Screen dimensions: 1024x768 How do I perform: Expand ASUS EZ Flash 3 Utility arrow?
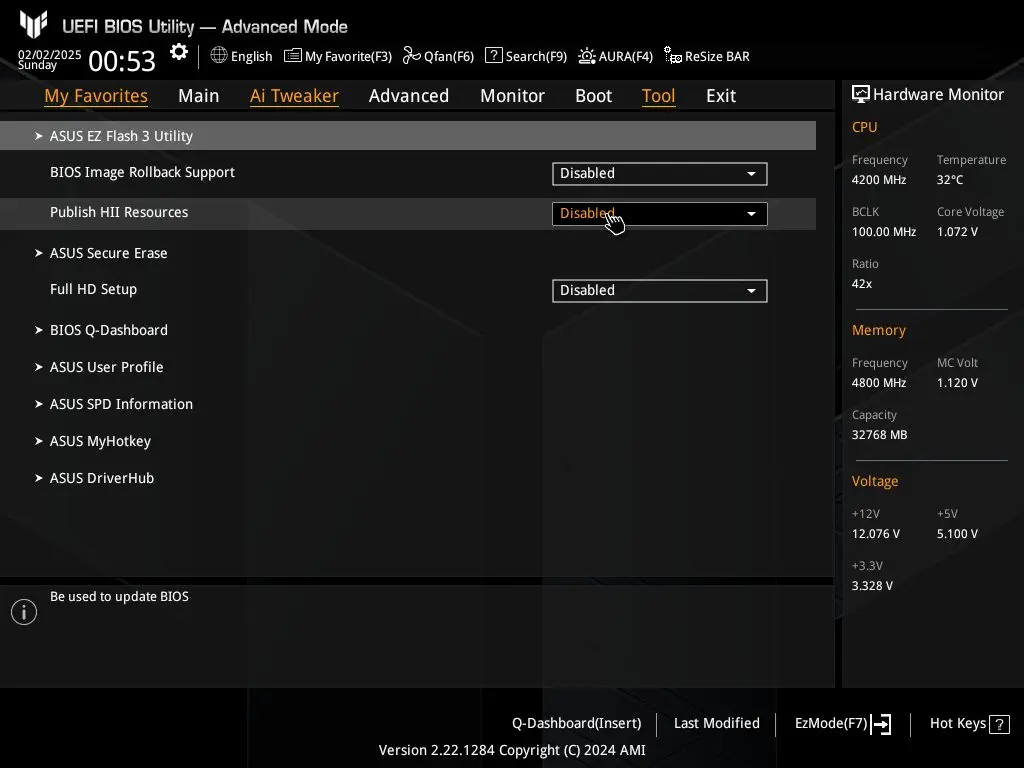click(x=39, y=136)
